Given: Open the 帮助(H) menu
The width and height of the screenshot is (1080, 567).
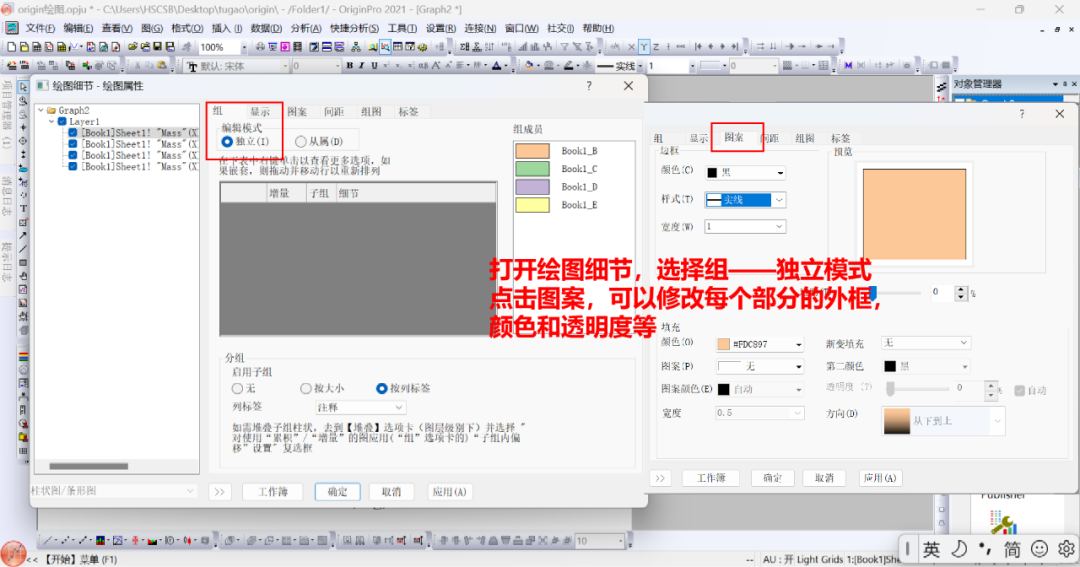Looking at the screenshot, I should [598, 28].
